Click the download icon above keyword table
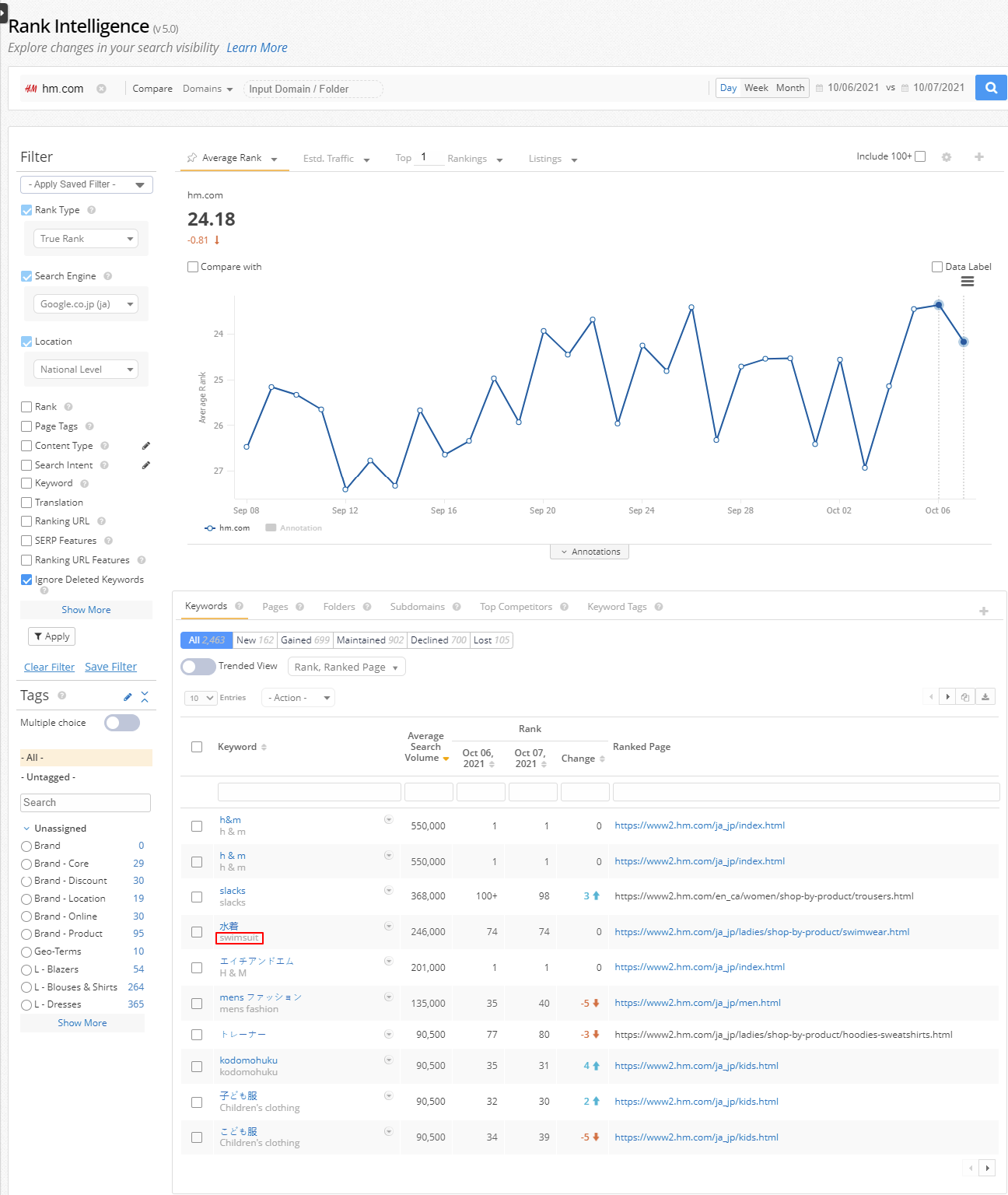This screenshot has height=1195, width=1008. [985, 697]
